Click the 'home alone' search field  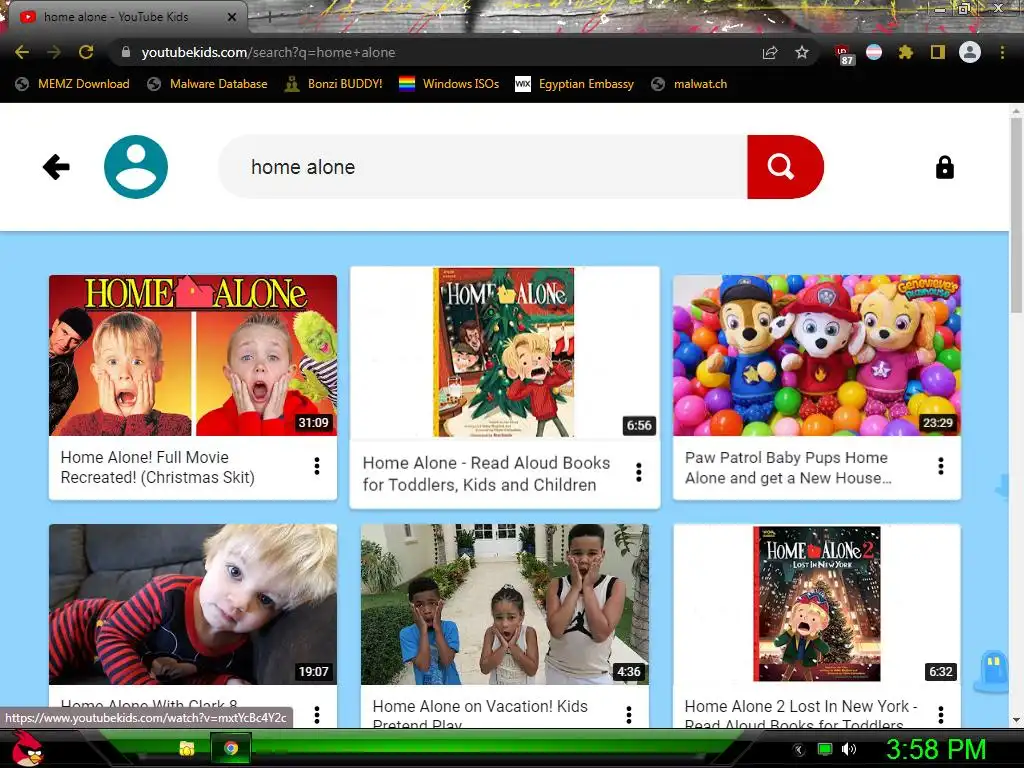coord(483,167)
